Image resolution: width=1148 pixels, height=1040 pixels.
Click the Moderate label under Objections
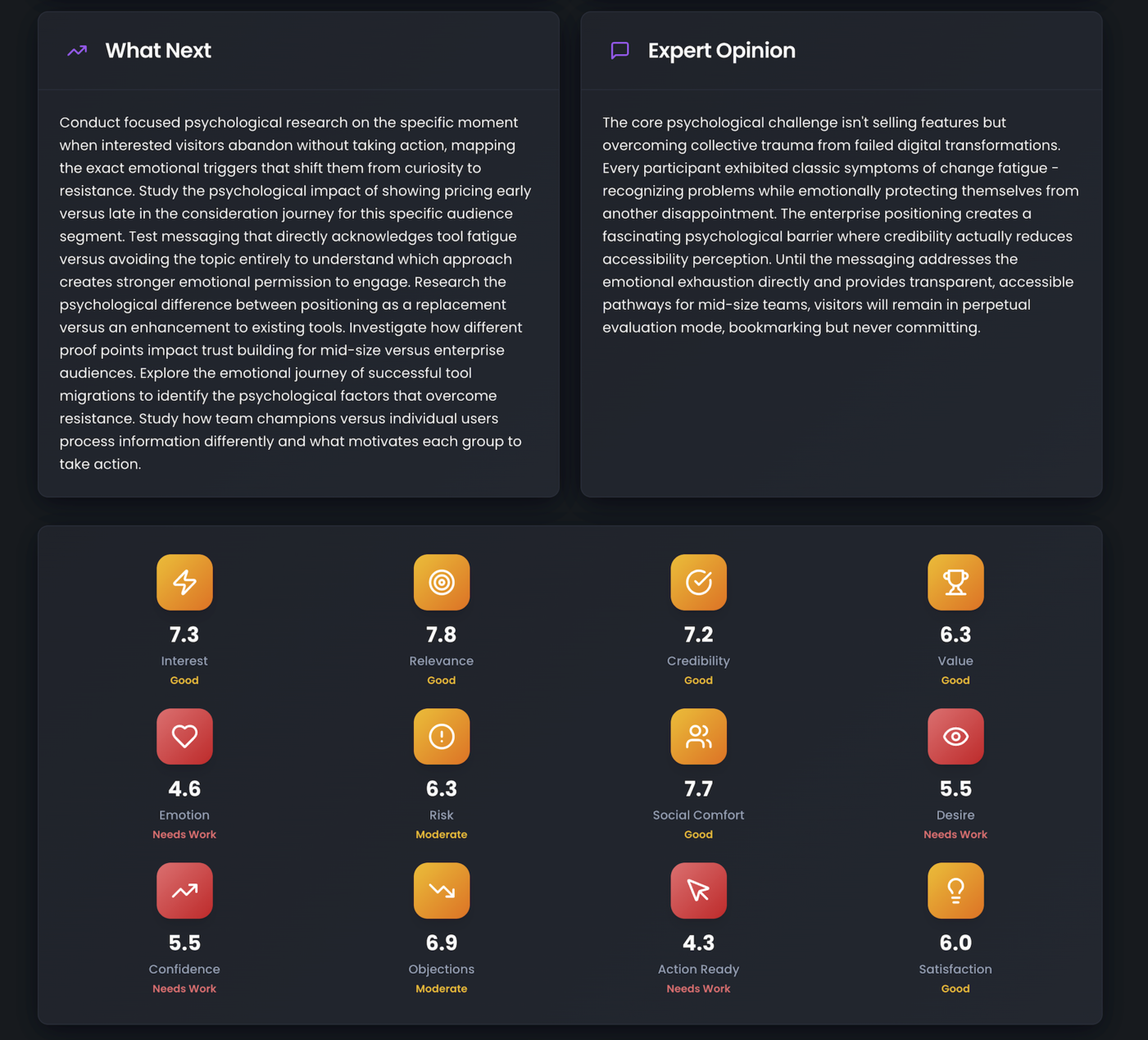coord(442,988)
